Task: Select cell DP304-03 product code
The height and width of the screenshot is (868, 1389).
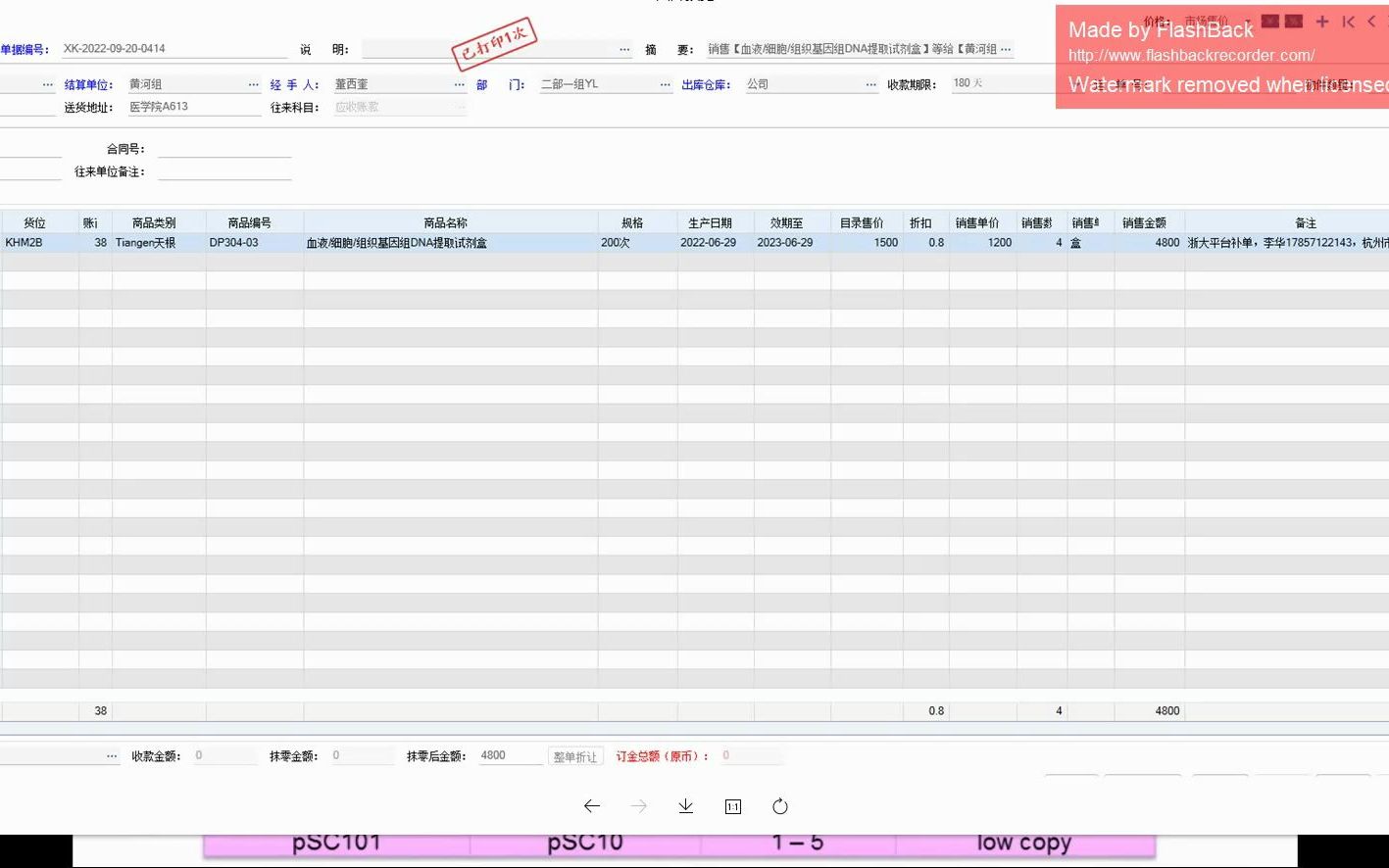Action: point(255,243)
